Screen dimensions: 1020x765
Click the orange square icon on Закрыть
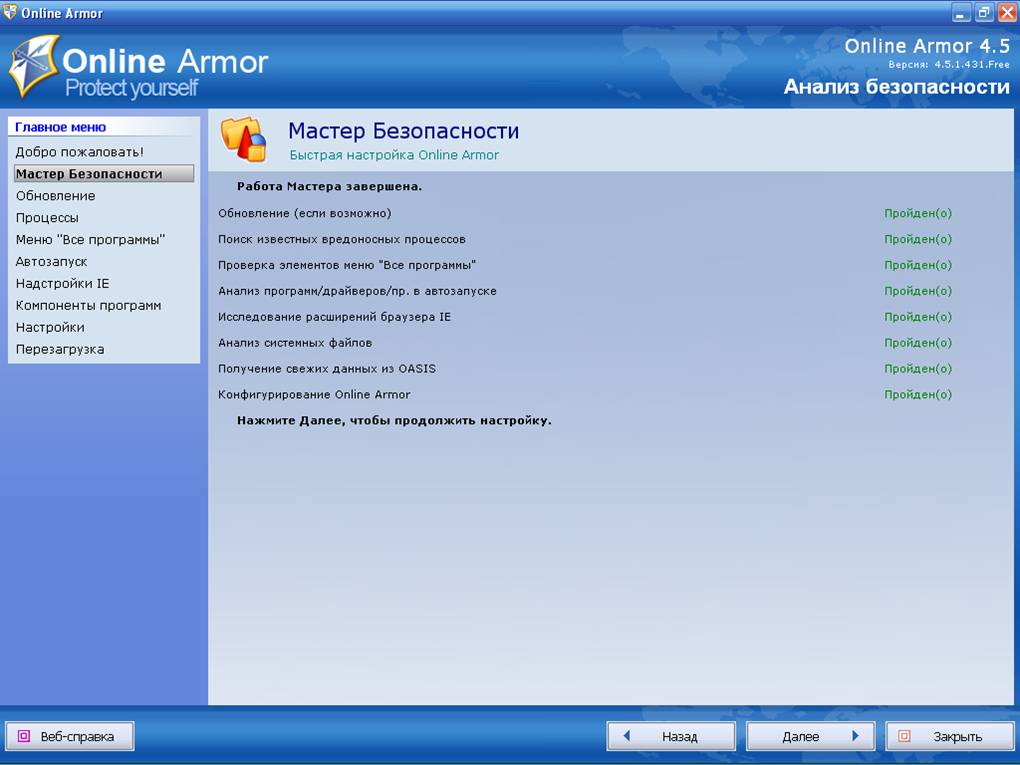(904, 736)
